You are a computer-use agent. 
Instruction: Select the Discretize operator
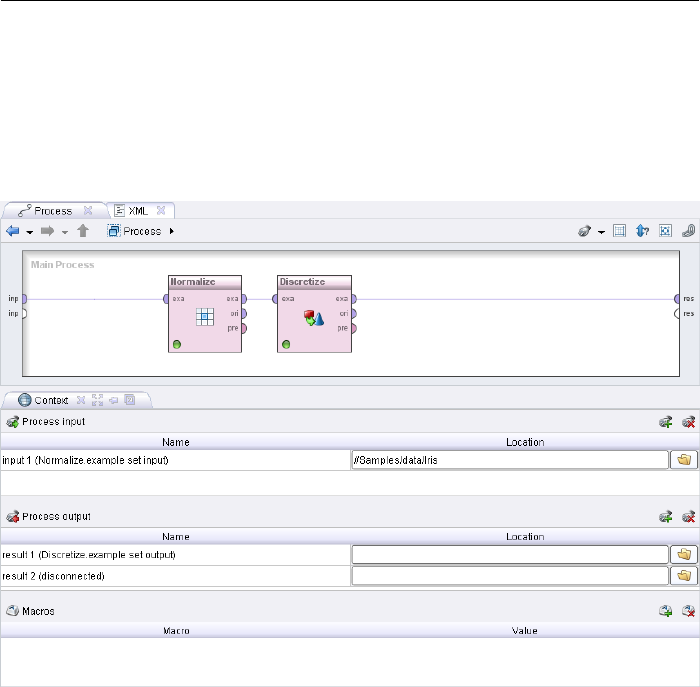(314, 314)
